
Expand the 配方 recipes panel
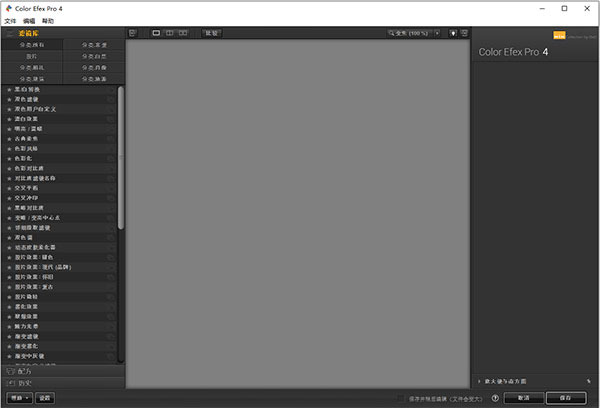pos(63,371)
